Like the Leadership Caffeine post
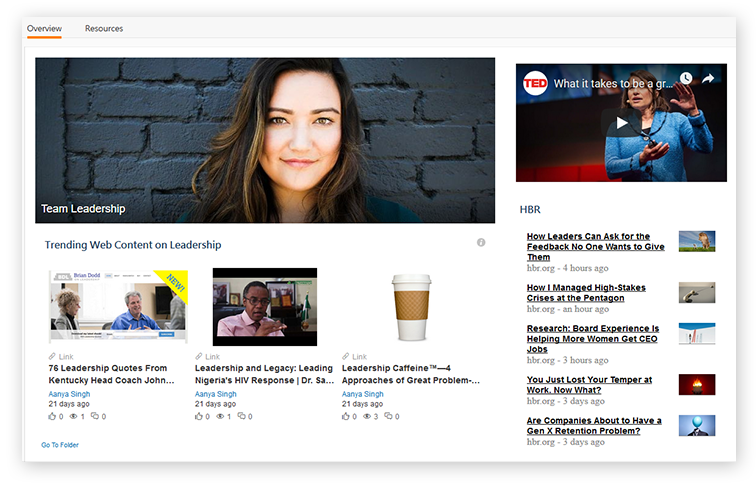Image resolution: width=756 pixels, height=483 pixels. [346, 416]
